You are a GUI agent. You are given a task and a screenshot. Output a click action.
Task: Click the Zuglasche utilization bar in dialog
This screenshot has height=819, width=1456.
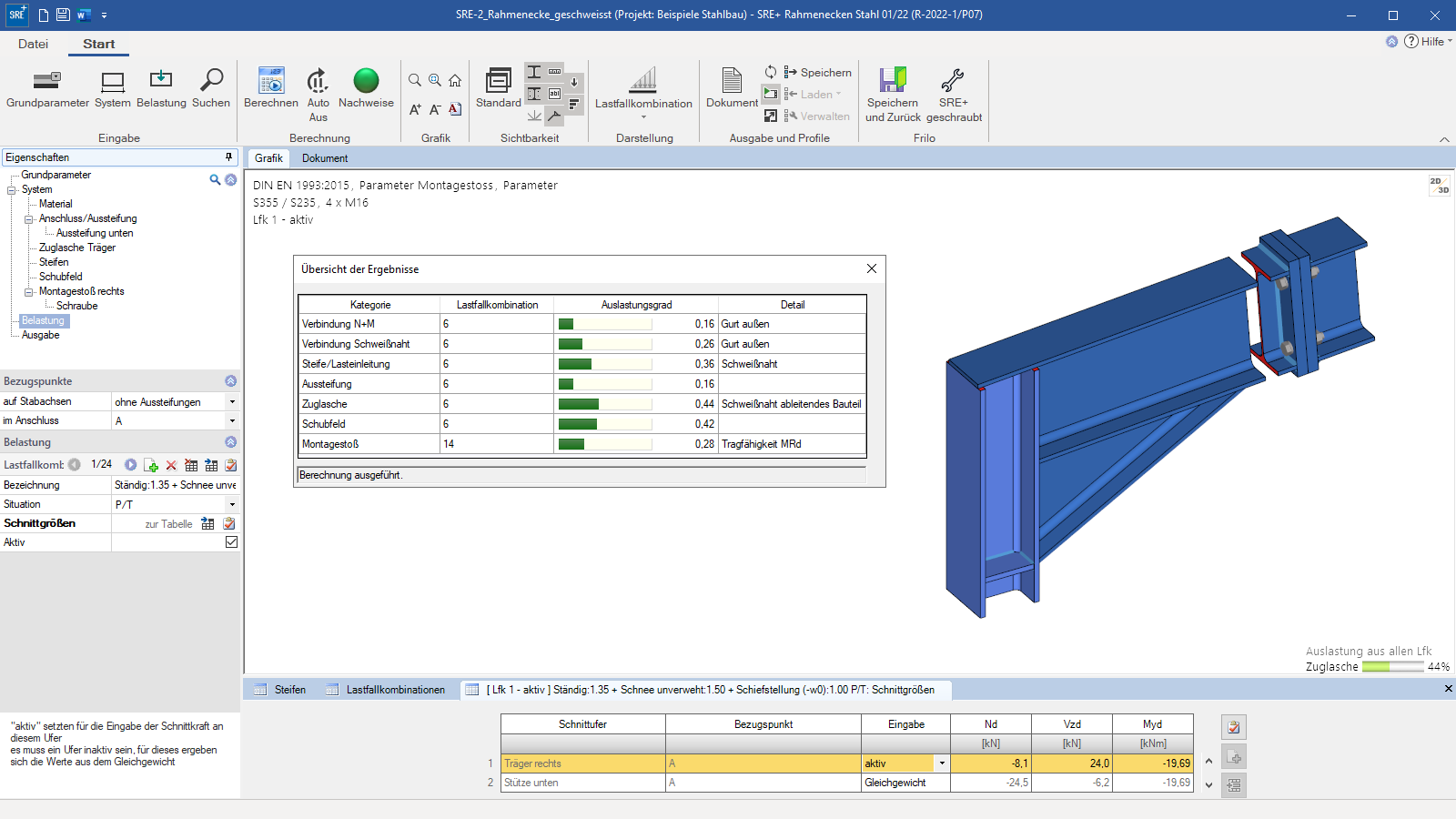click(x=605, y=404)
